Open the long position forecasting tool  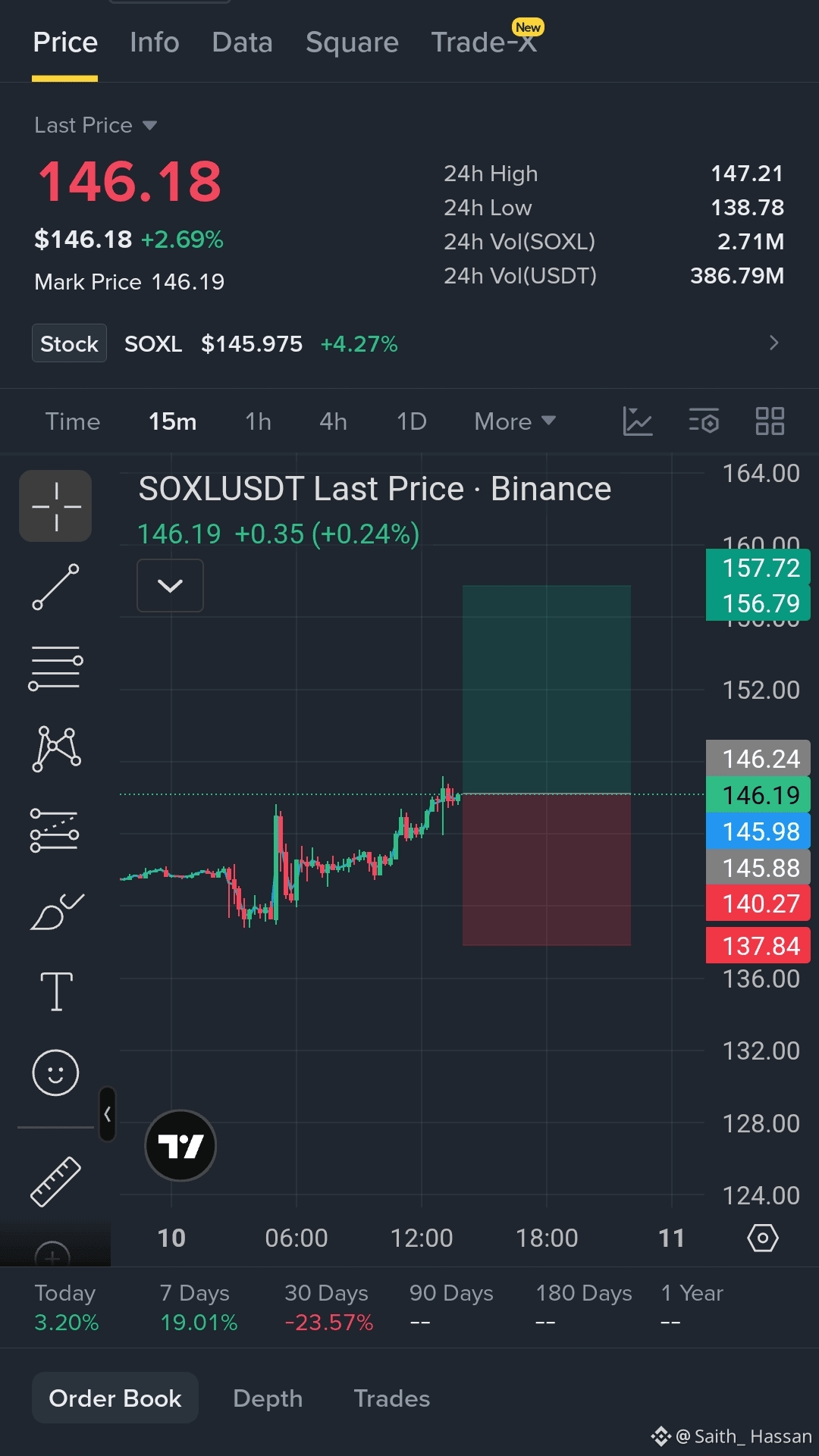tap(55, 830)
